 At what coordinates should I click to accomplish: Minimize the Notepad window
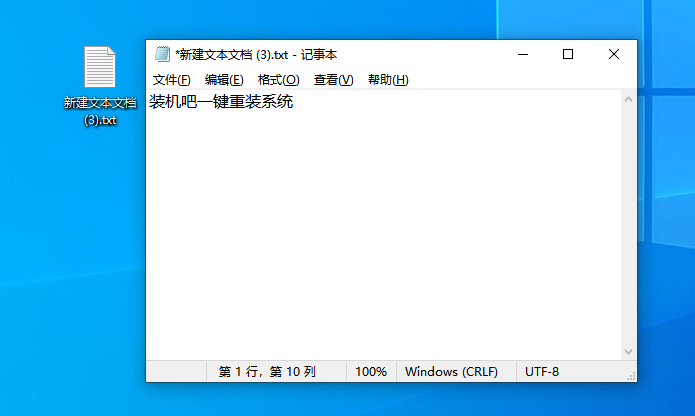(522, 55)
